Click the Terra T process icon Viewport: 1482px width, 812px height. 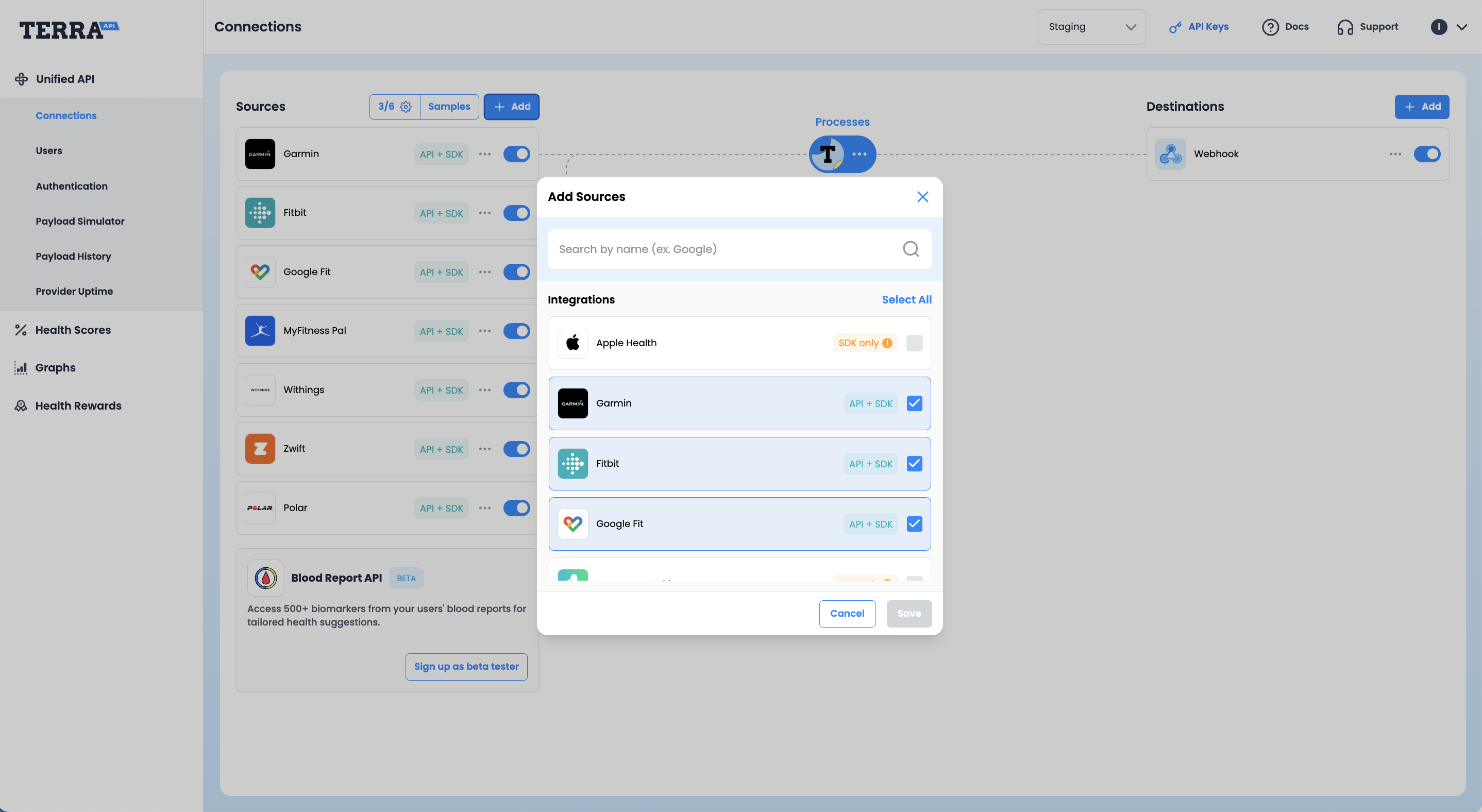point(827,154)
